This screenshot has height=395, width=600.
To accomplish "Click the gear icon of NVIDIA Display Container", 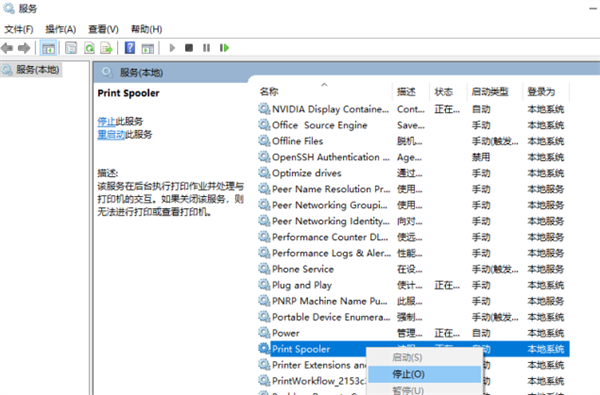I will (x=264, y=109).
